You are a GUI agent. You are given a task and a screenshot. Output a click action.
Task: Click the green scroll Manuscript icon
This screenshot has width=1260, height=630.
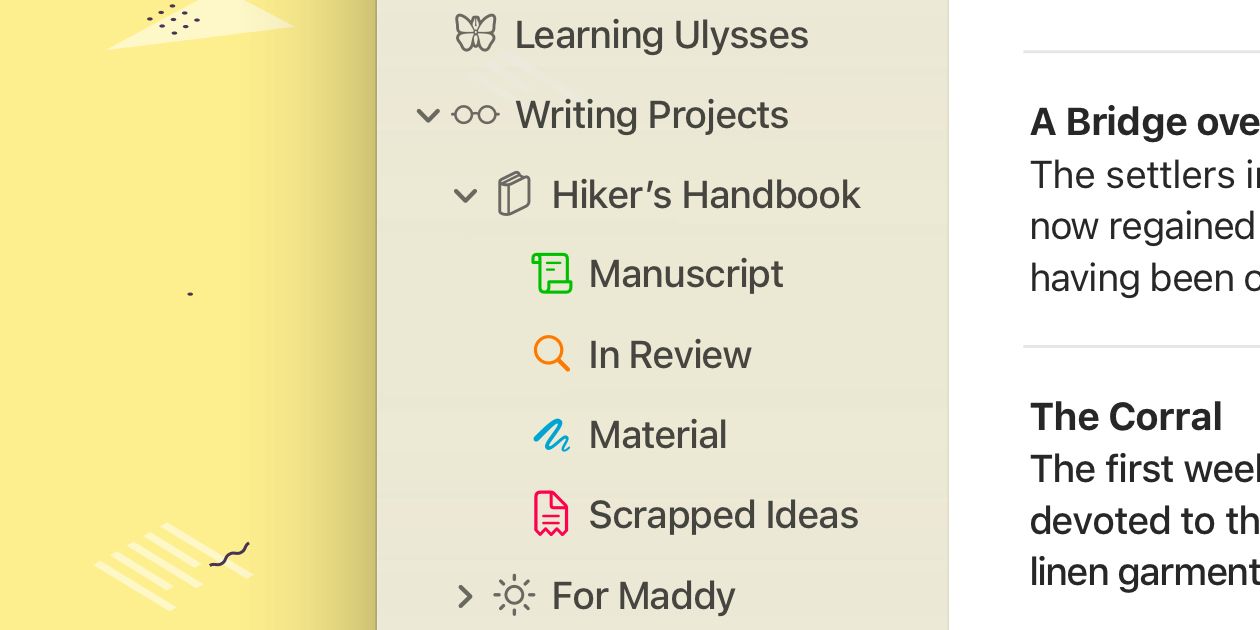point(551,273)
